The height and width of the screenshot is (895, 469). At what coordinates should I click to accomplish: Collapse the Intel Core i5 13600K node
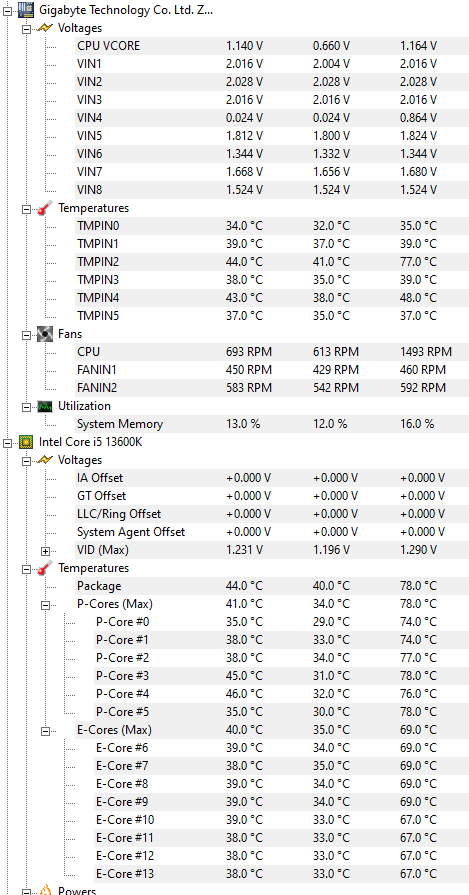(x=8, y=443)
